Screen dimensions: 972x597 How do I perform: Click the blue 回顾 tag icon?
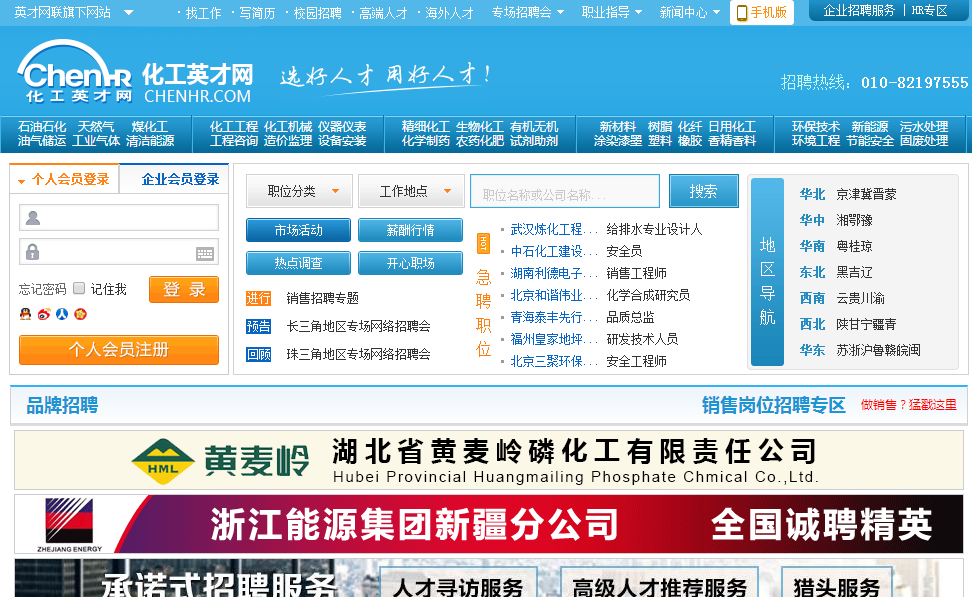pyautogui.click(x=258, y=354)
